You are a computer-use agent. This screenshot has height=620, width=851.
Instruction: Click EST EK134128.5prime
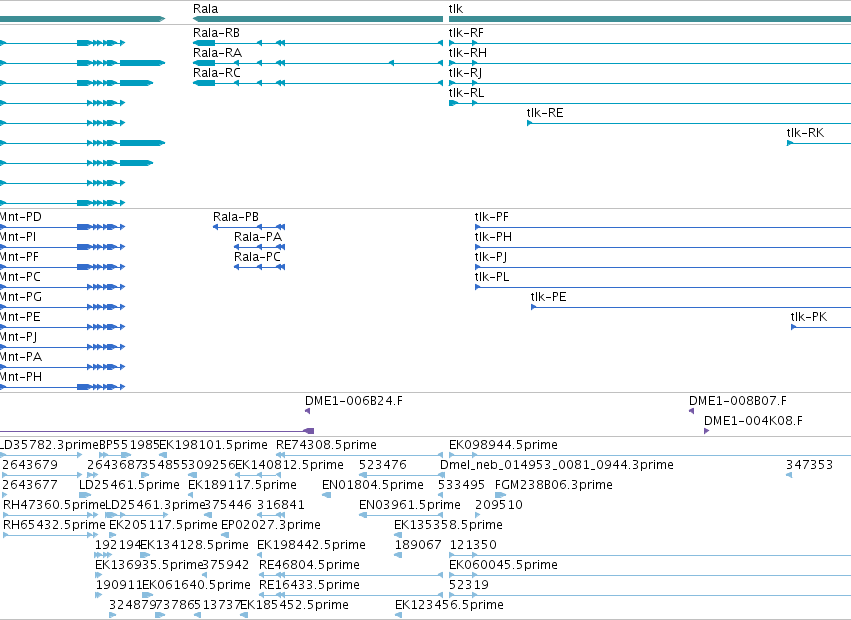click(194, 545)
